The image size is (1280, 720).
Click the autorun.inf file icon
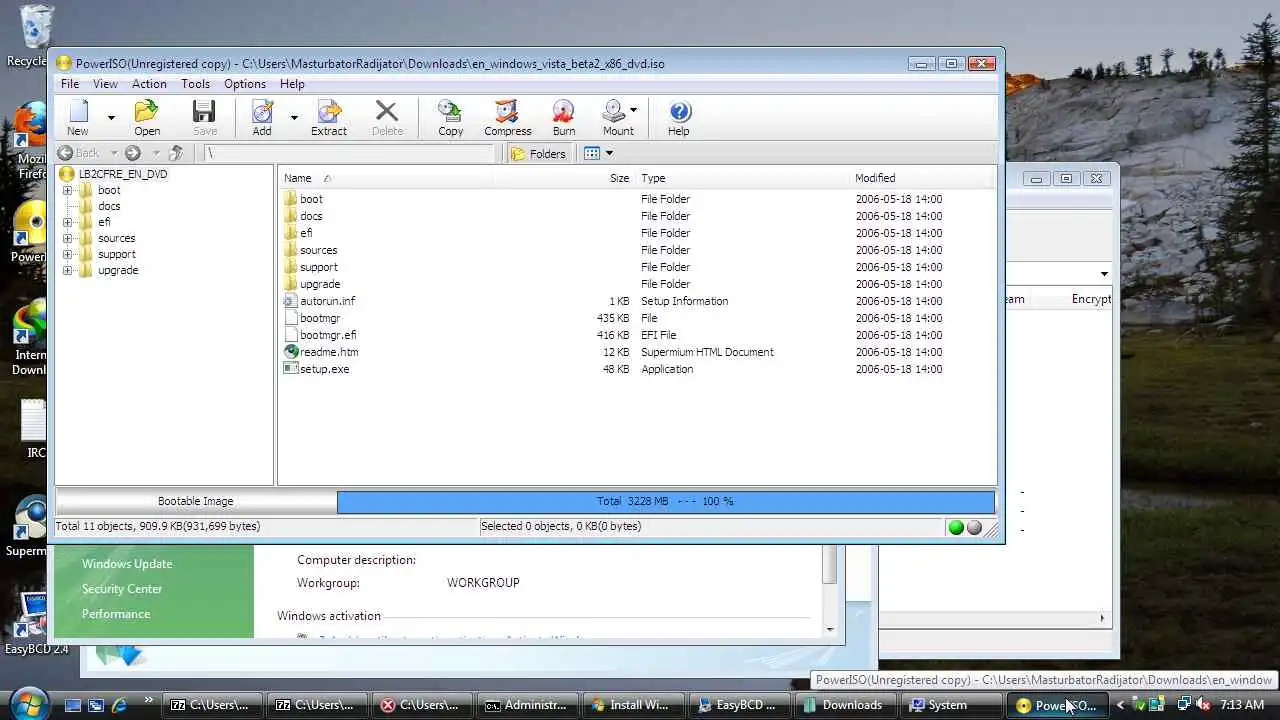pos(291,301)
